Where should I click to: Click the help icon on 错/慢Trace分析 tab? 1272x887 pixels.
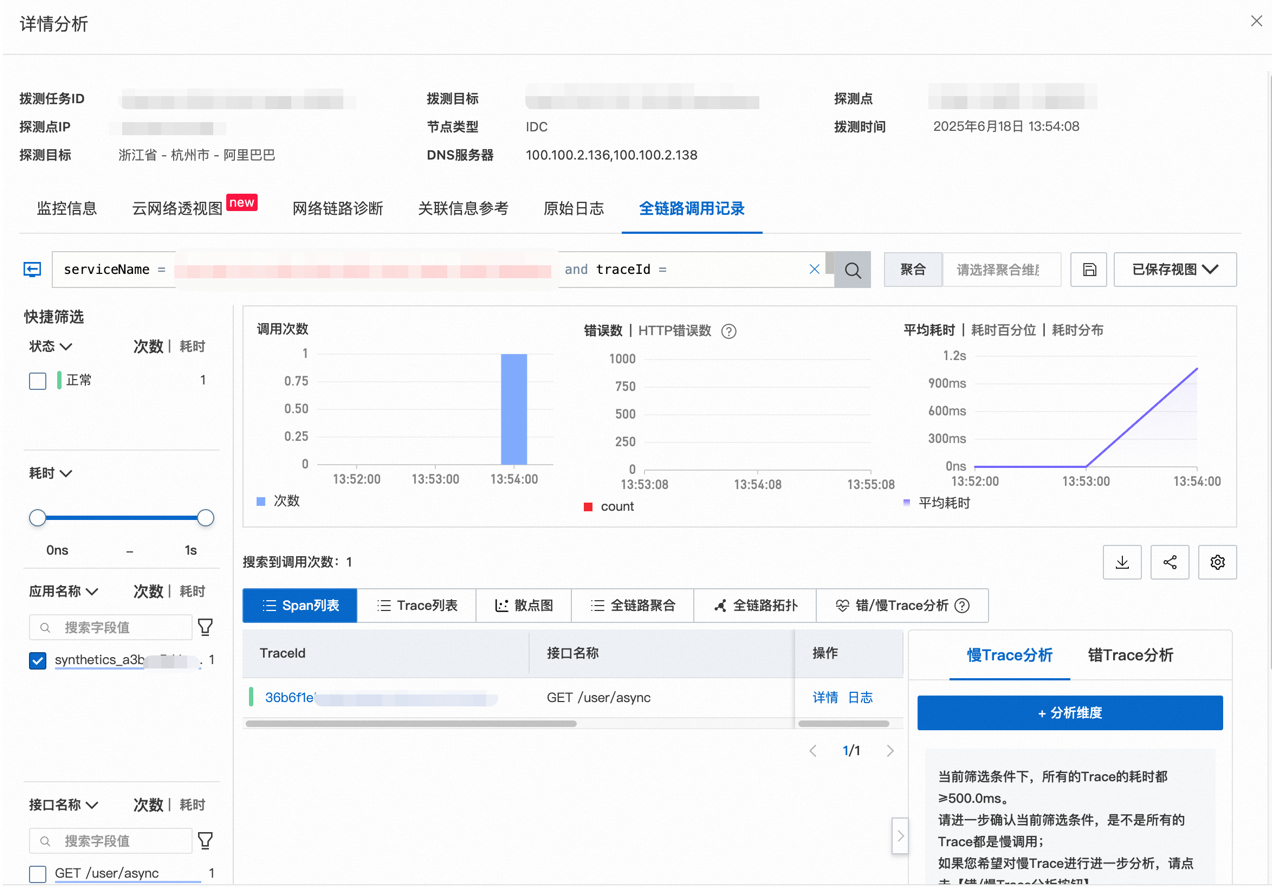coord(962,606)
